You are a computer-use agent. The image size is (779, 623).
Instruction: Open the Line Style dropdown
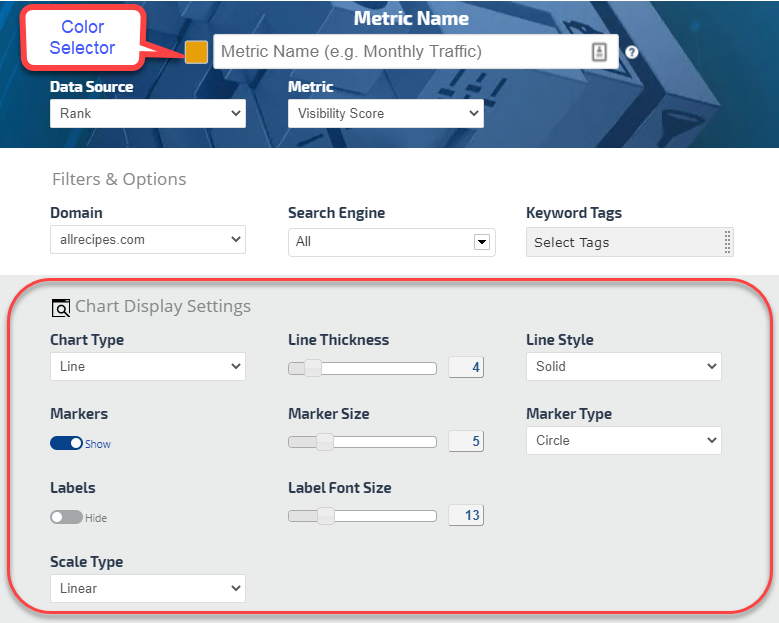[623, 367]
